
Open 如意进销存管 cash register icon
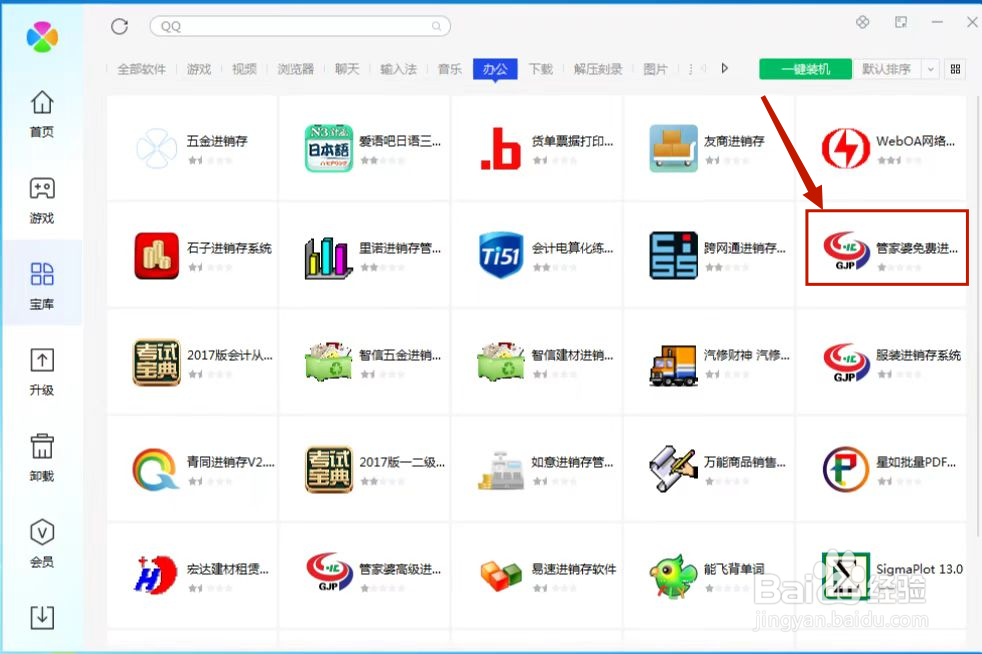click(x=501, y=470)
